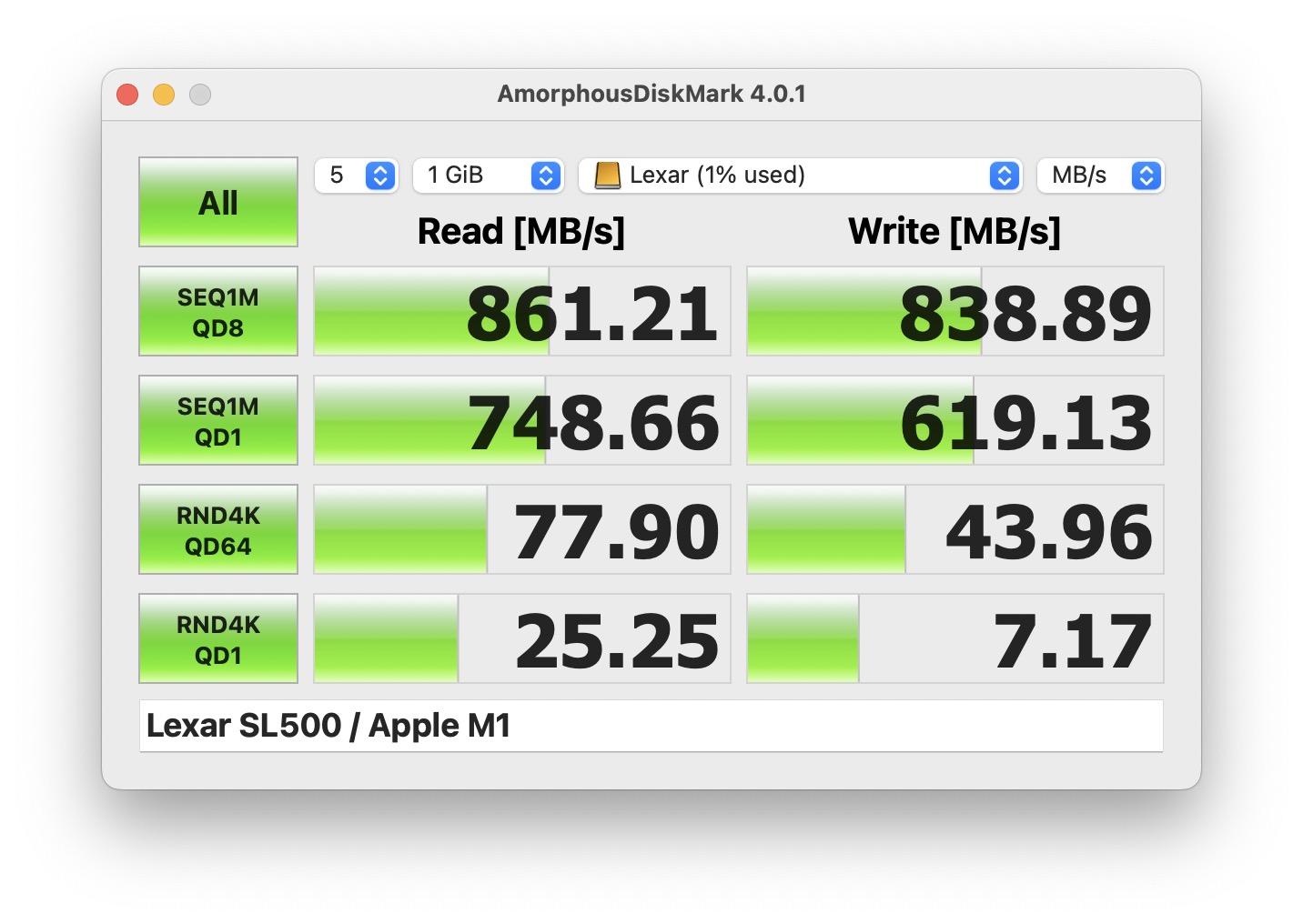Select the 7.17 write result
Viewport: 1303px width, 924px height.
pyautogui.click(x=955, y=638)
